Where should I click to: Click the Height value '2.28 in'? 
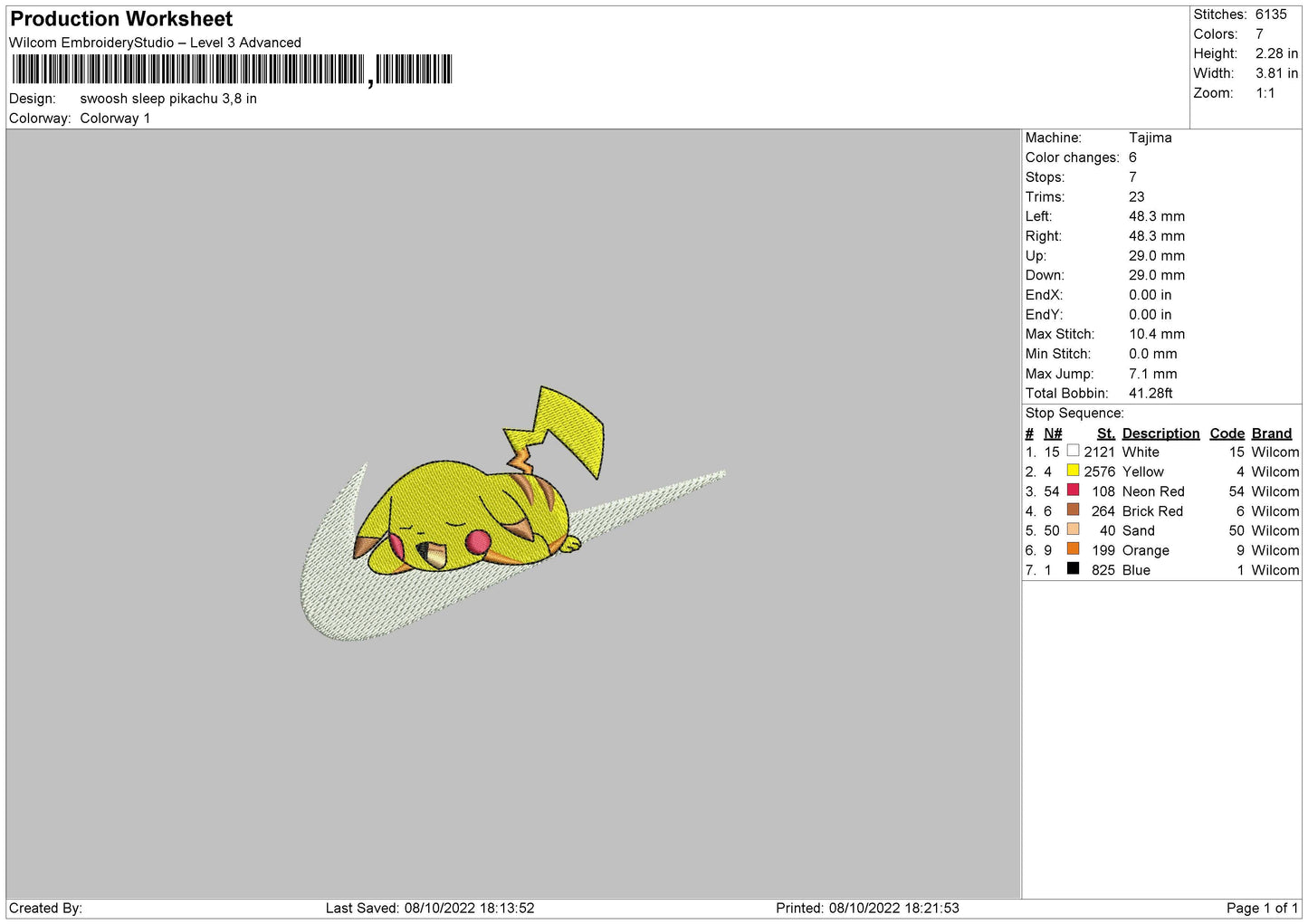click(1276, 53)
